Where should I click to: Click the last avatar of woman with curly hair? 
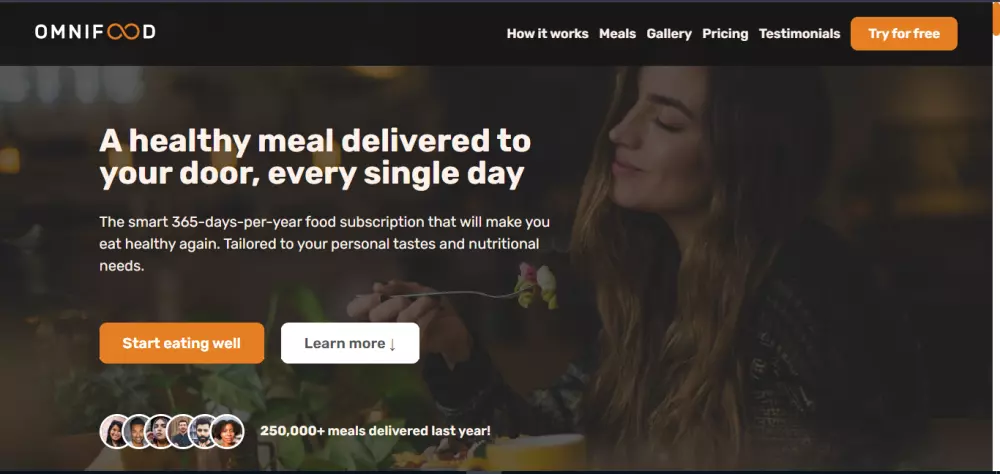(228, 431)
